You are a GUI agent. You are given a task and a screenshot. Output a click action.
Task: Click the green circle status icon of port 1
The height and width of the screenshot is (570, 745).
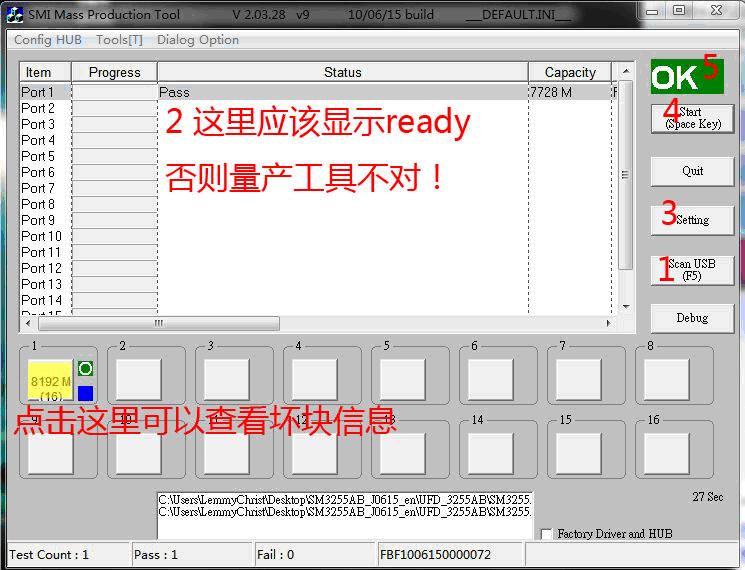pyautogui.click(x=86, y=368)
